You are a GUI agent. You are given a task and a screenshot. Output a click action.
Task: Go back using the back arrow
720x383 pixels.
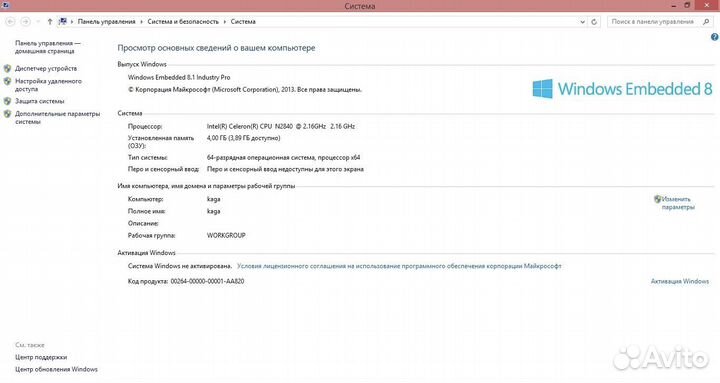tap(10, 22)
